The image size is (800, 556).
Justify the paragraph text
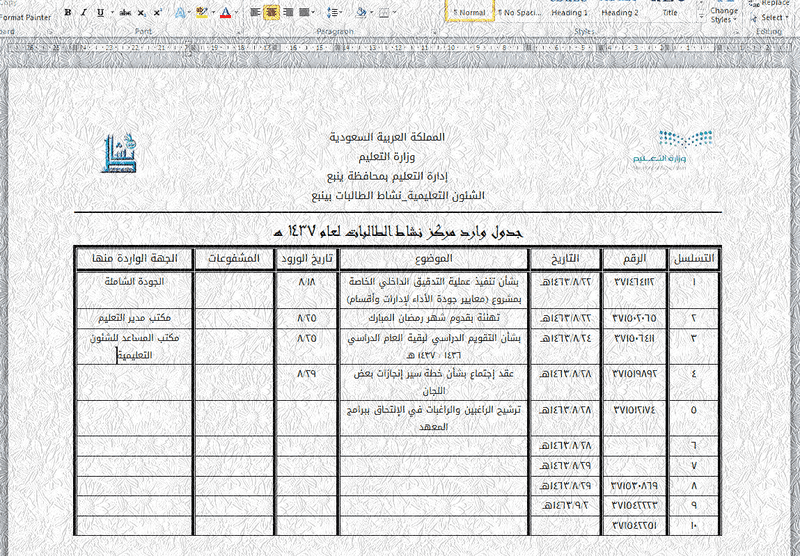point(304,12)
